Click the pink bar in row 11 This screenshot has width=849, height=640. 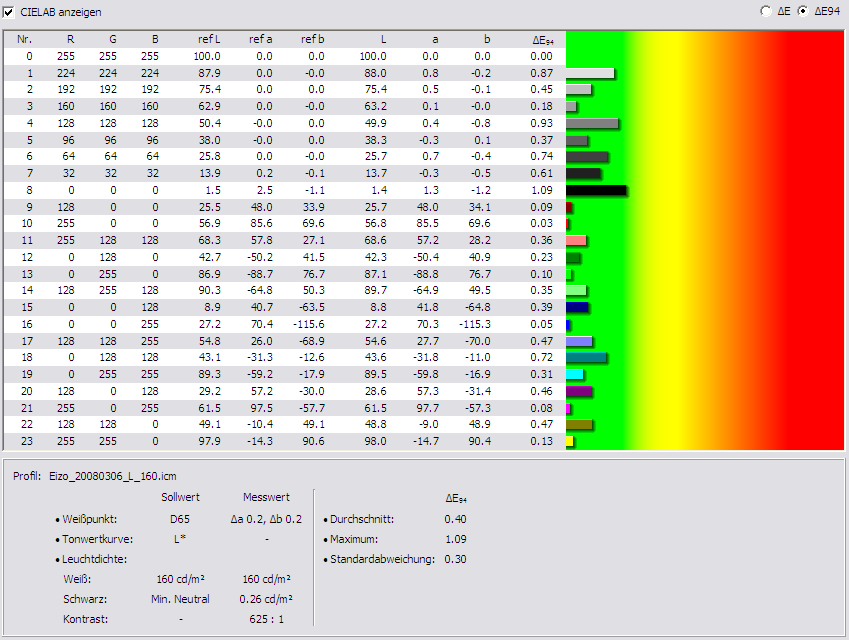pyautogui.click(x=575, y=240)
